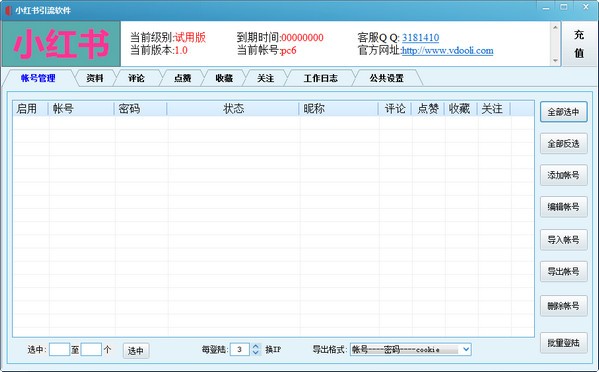The image size is (599, 372).
Task: Open the customer service QQ 3181410 link
Action: click(x=420, y=37)
